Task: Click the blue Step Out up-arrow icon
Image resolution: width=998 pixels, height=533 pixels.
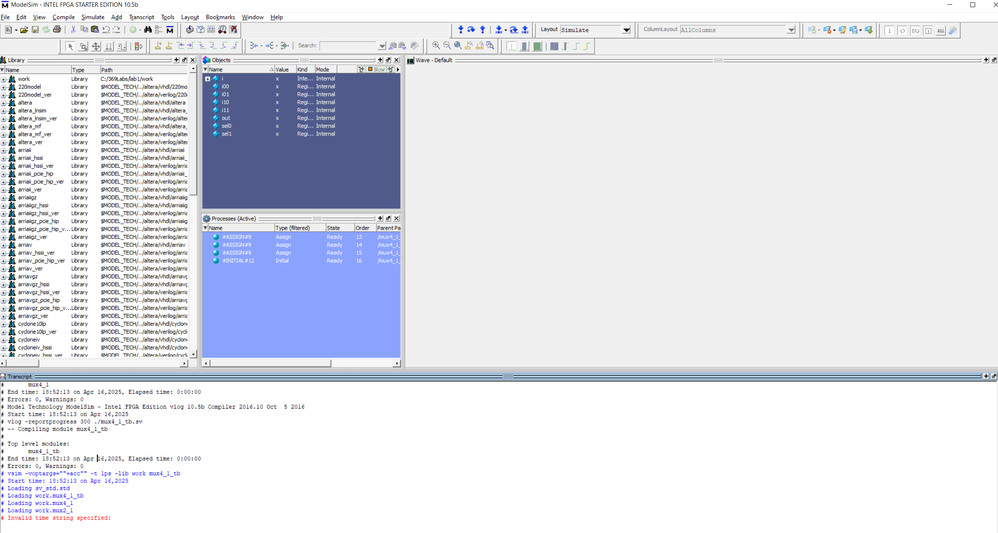Action: coord(482,30)
